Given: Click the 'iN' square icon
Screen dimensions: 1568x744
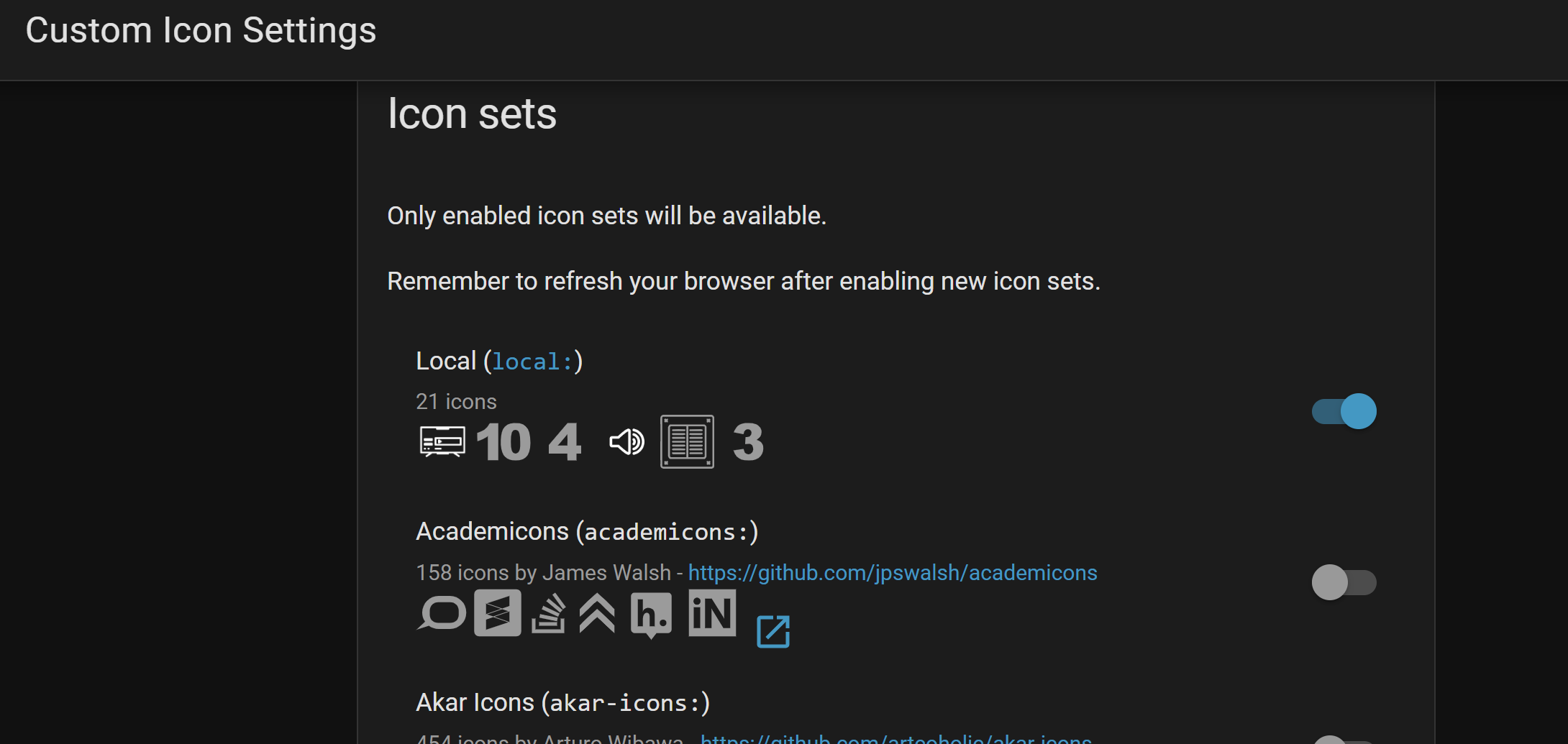Looking at the screenshot, I should 712,613.
